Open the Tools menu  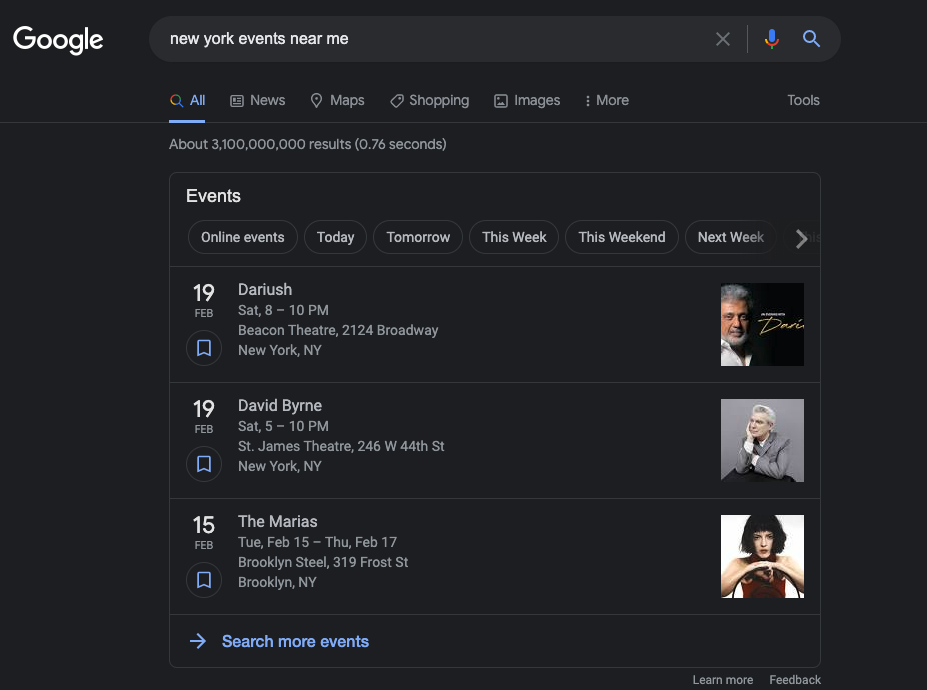803,101
